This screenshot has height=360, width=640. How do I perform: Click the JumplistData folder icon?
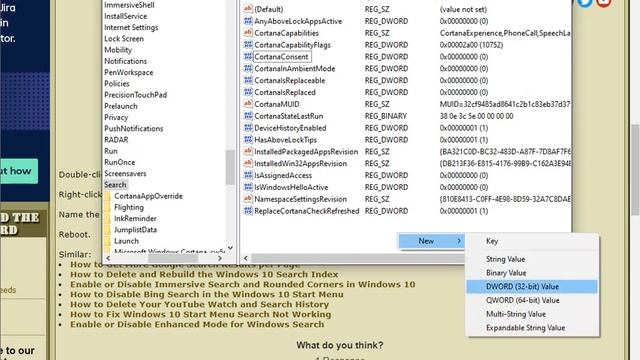pos(107,230)
